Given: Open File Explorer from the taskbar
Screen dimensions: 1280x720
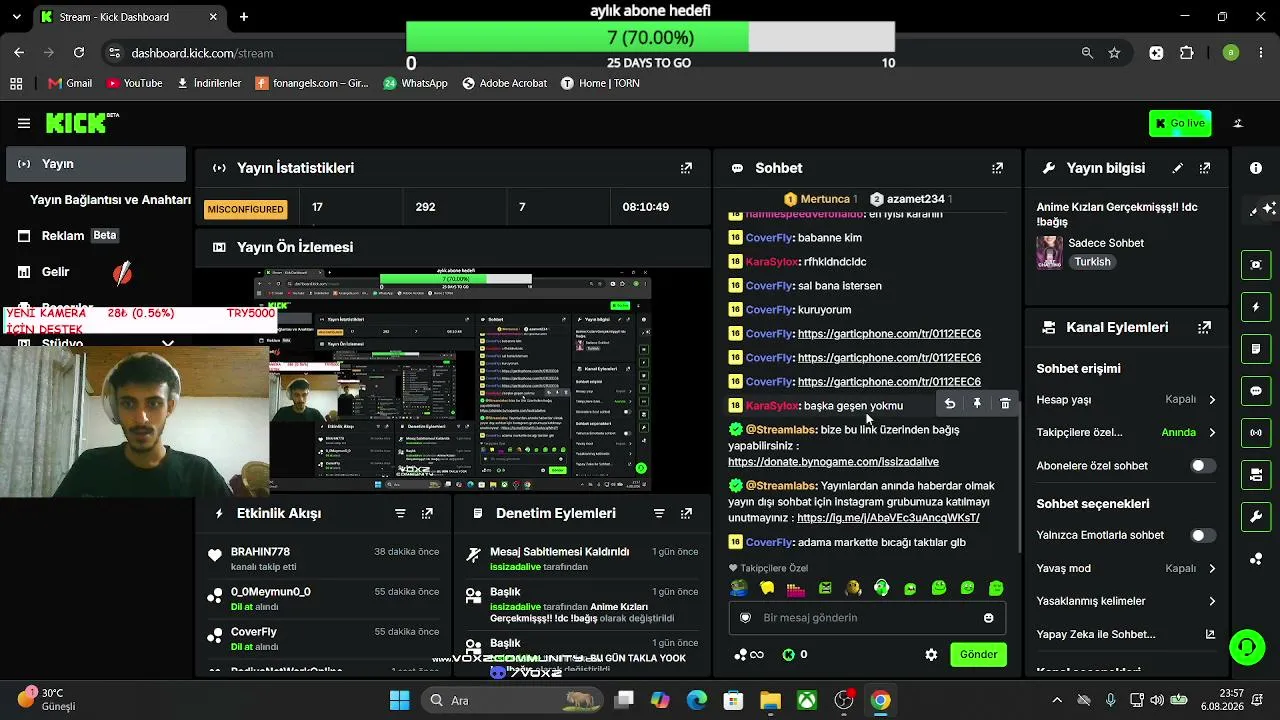Looking at the screenshot, I should pyautogui.click(x=770, y=700).
